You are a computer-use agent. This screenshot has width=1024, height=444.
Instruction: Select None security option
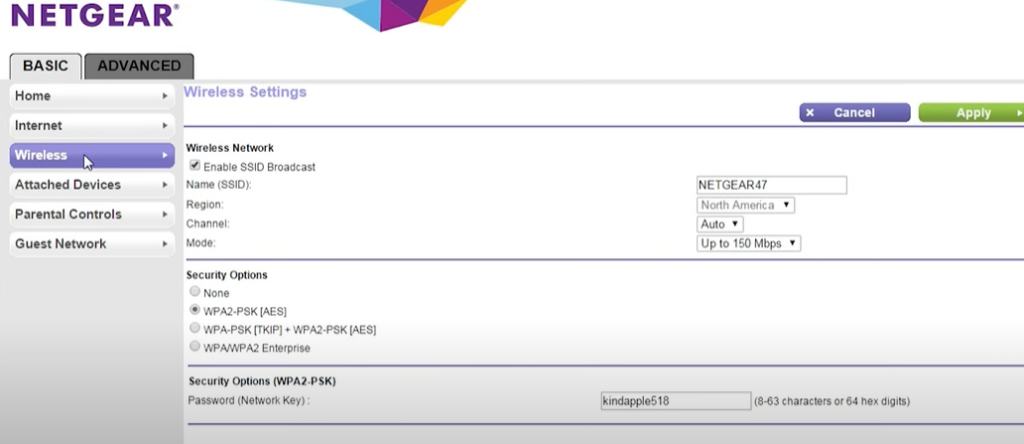pos(195,292)
